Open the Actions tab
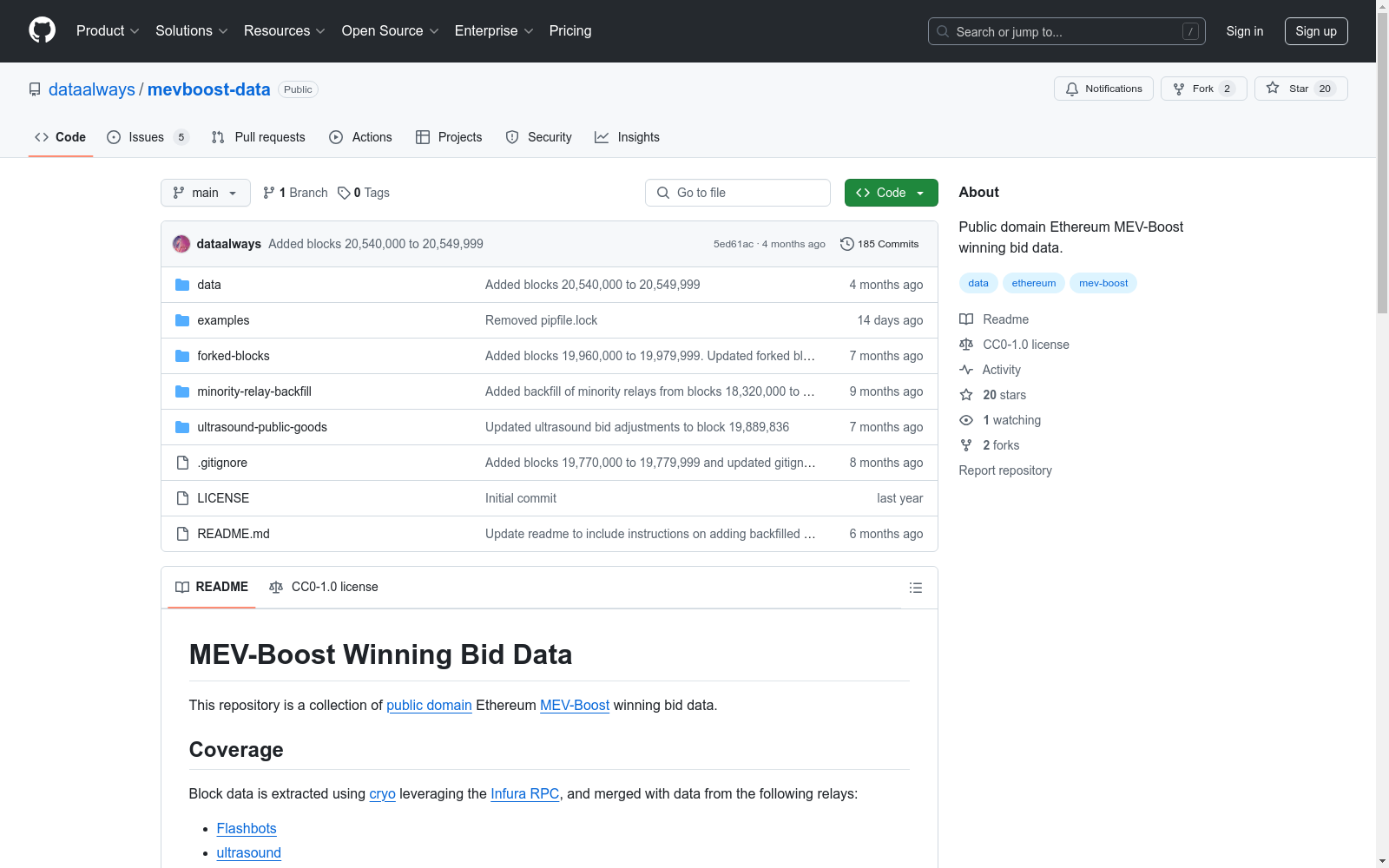The height and width of the screenshot is (868, 1389). [x=360, y=137]
